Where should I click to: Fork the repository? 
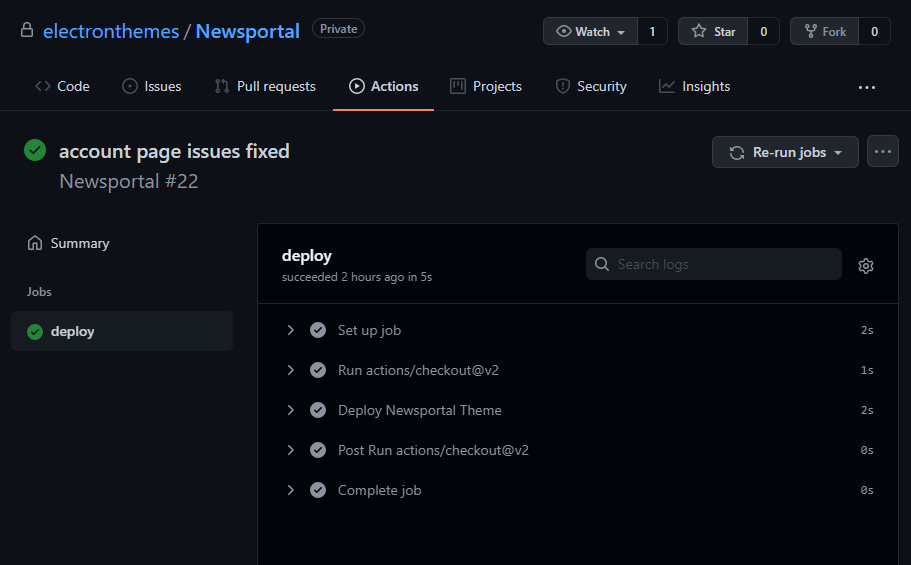click(824, 31)
